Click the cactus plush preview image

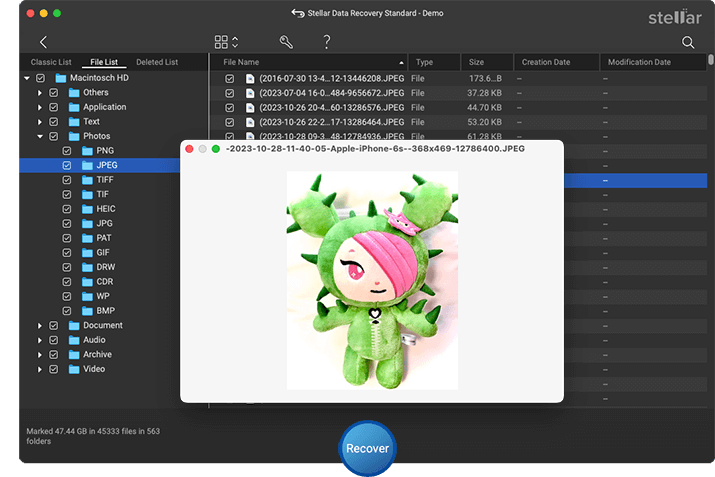[x=372, y=280]
